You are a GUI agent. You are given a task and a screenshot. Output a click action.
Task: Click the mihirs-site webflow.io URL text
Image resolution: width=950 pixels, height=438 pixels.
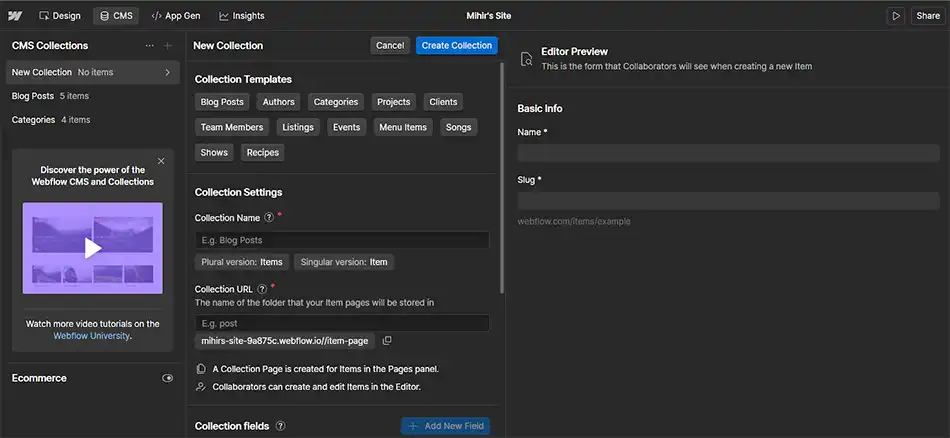tap(285, 340)
